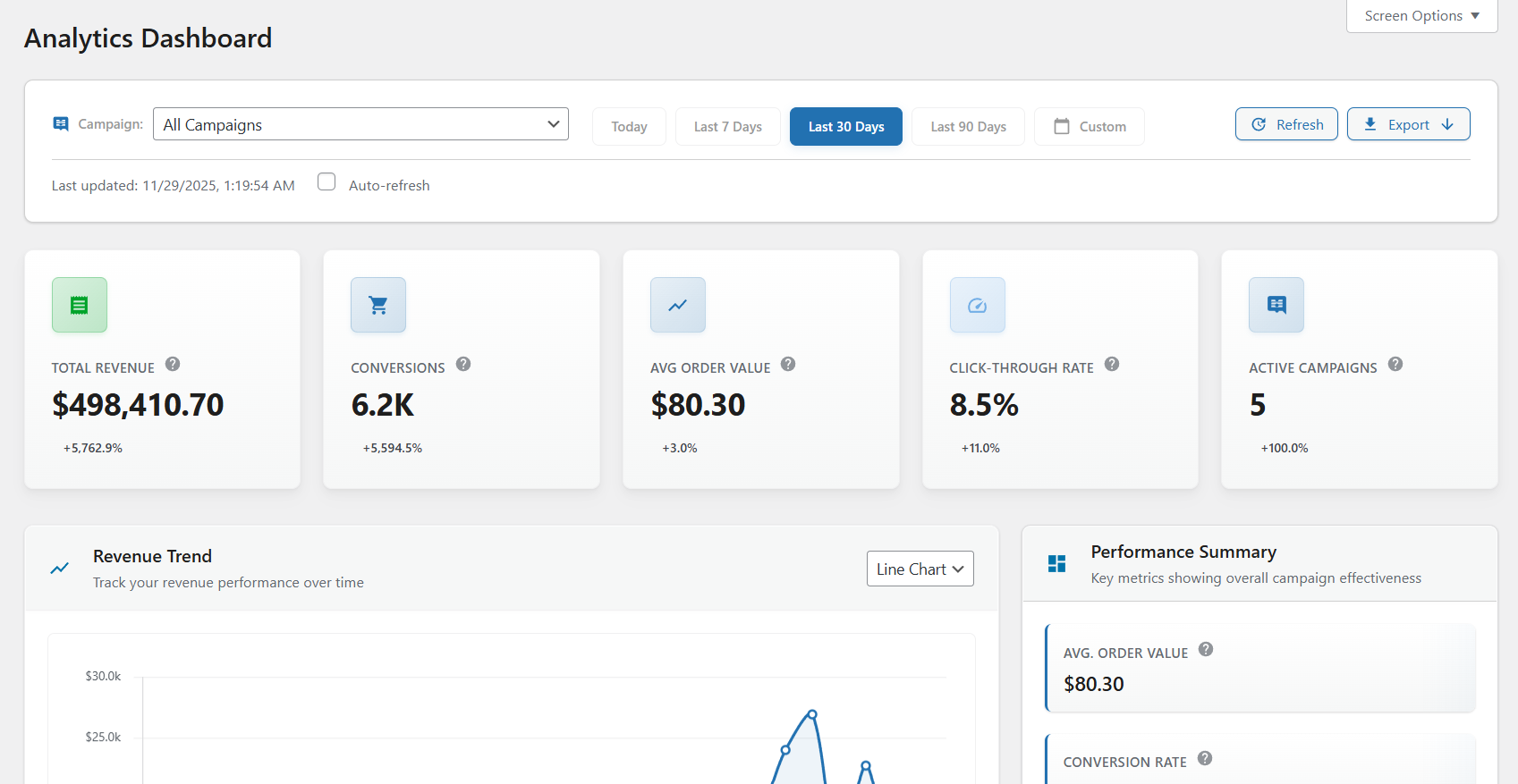Image resolution: width=1518 pixels, height=784 pixels.
Task: Click the Active Campaigns card icon
Action: tap(1276, 305)
